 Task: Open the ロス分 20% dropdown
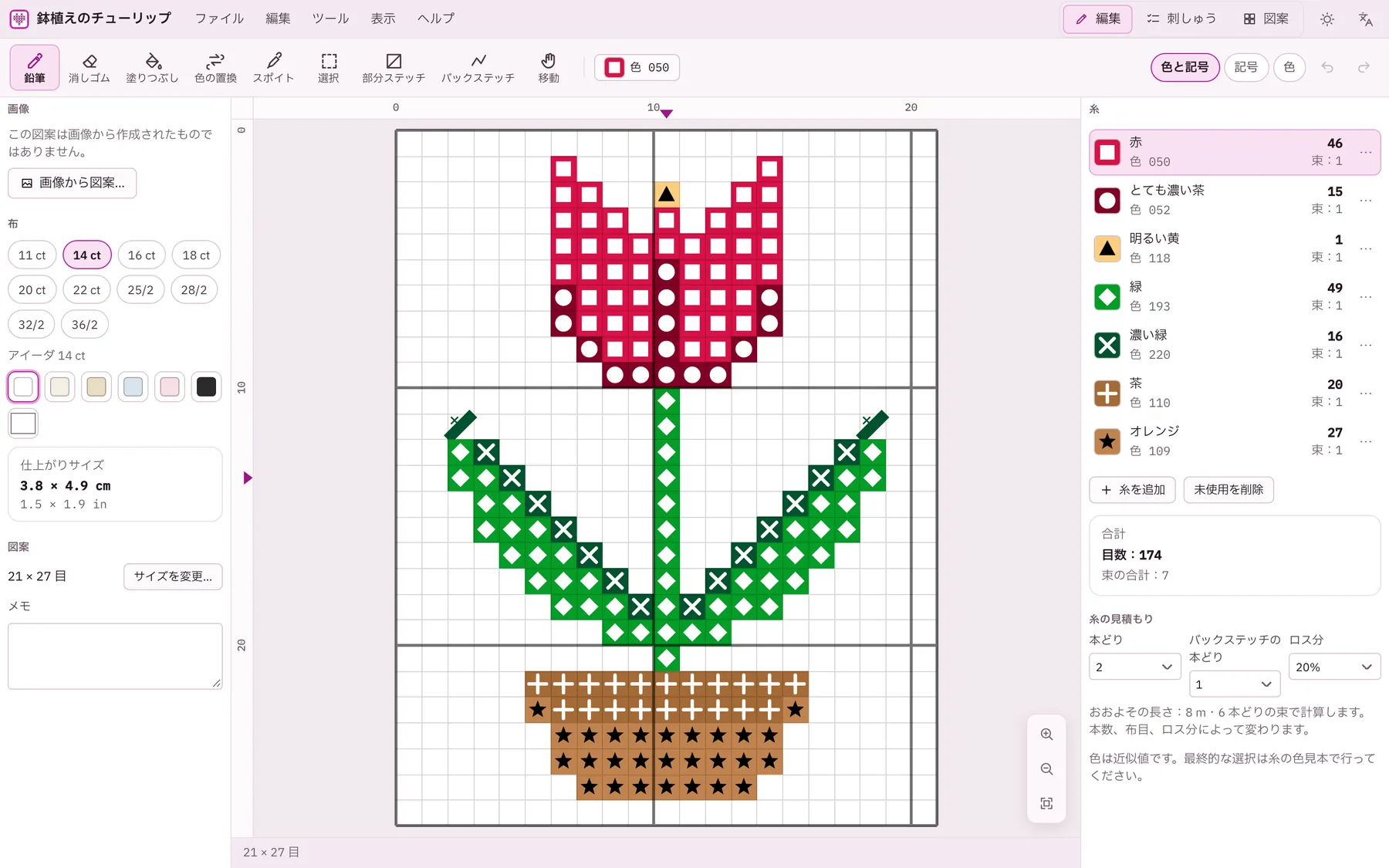[1334, 667]
